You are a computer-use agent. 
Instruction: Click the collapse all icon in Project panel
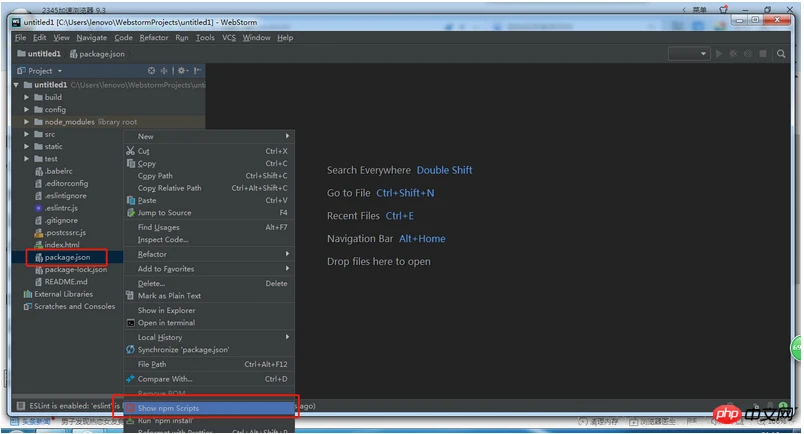coord(164,71)
